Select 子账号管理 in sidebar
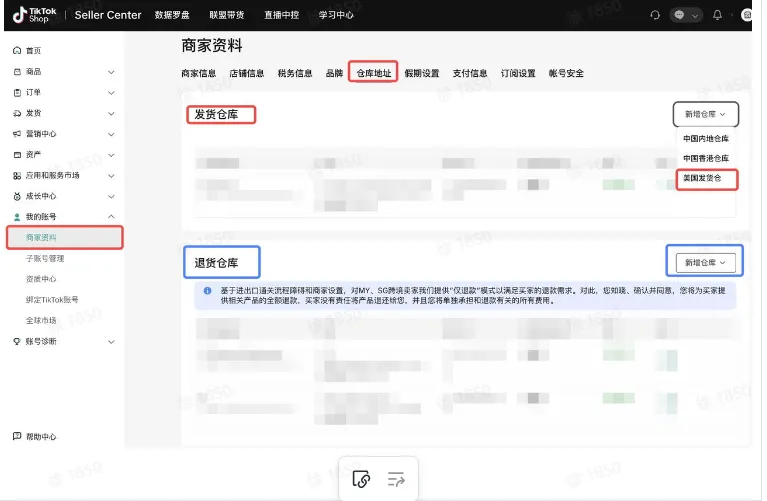 (45, 258)
